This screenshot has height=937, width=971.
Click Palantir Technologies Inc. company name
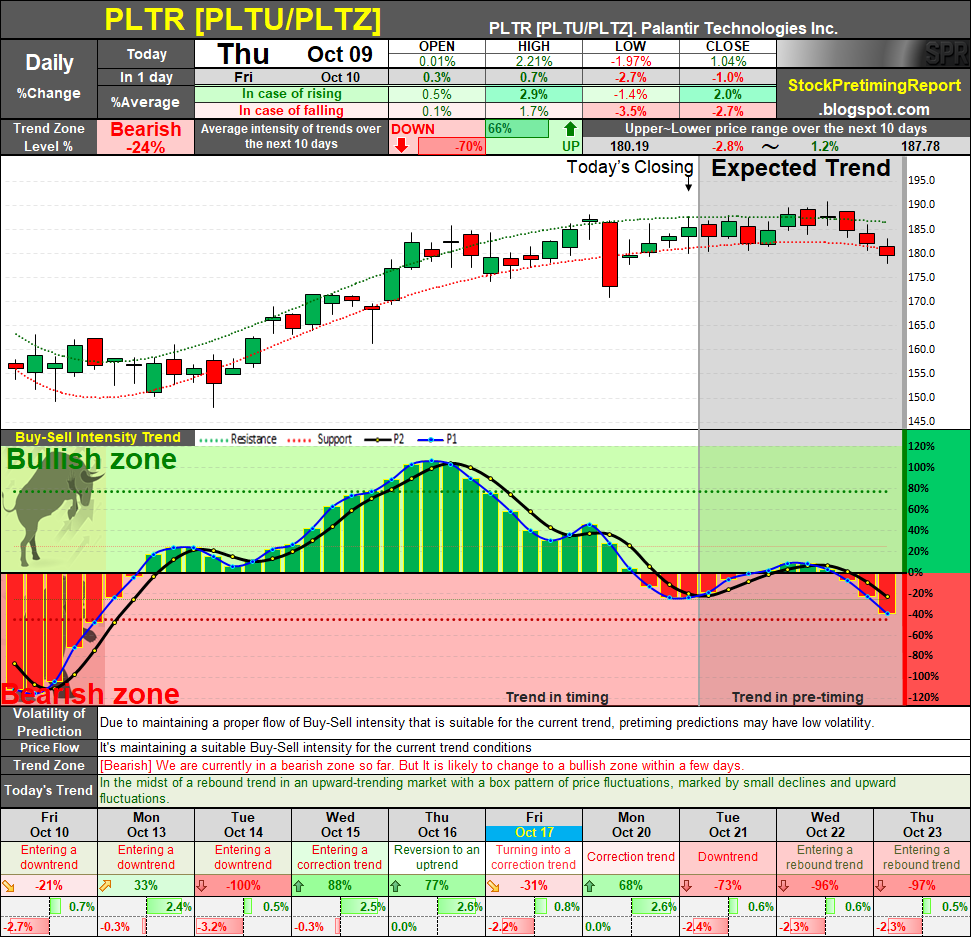tap(739, 28)
